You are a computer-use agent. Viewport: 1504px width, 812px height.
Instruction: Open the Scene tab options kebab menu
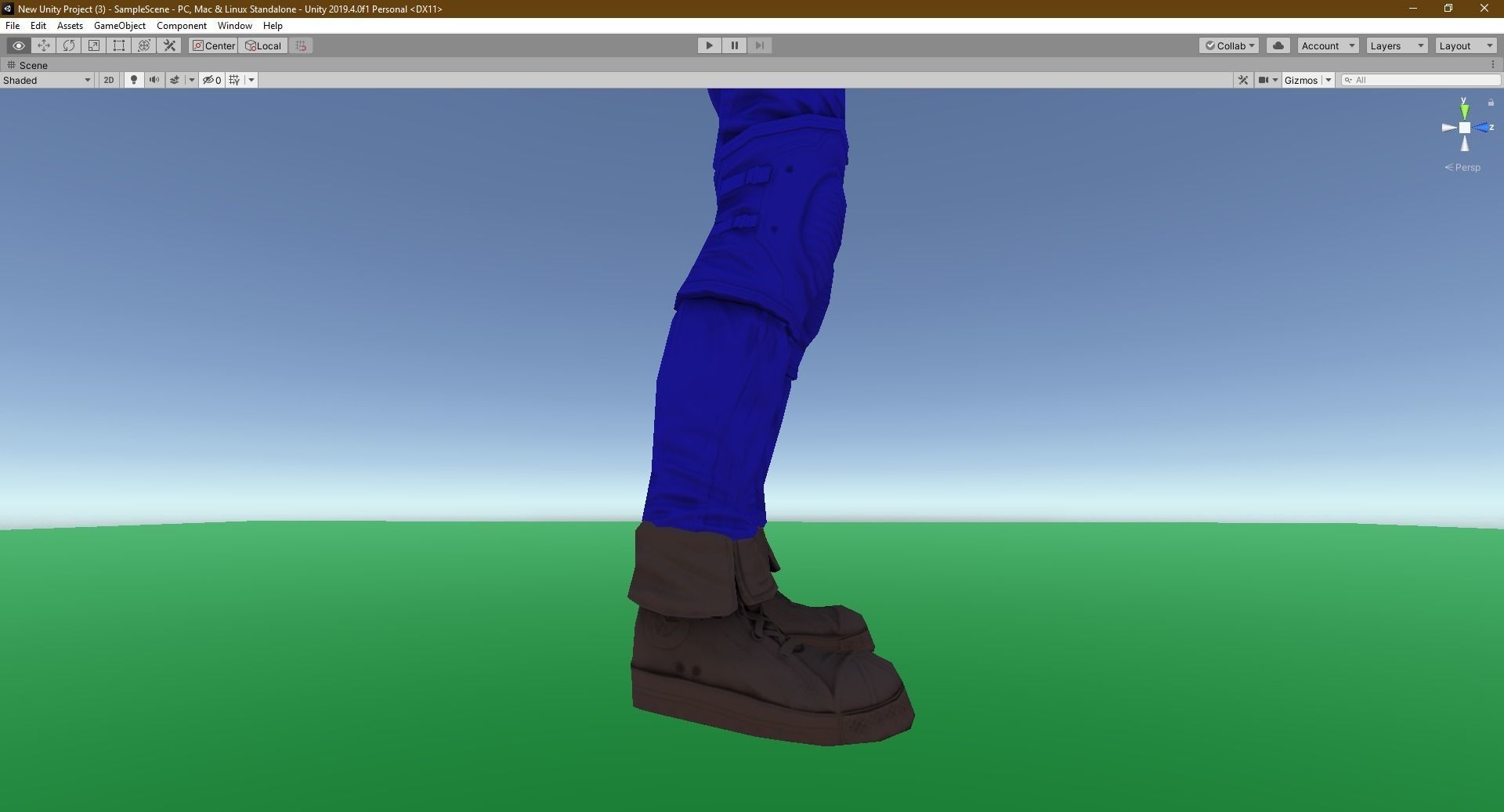coord(1492,65)
